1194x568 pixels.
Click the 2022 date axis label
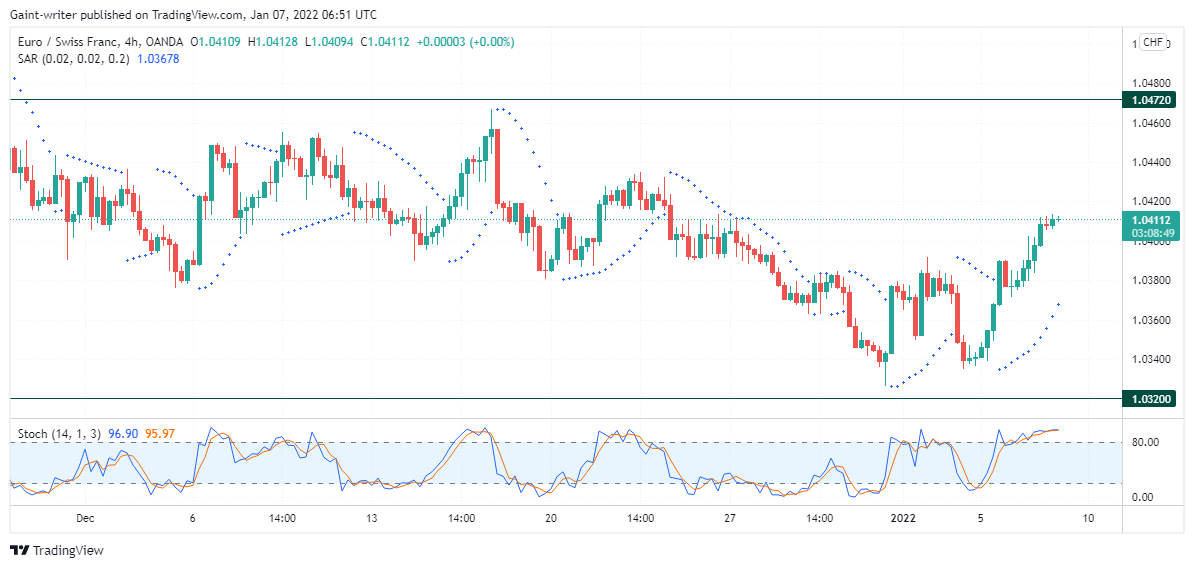coord(904,519)
